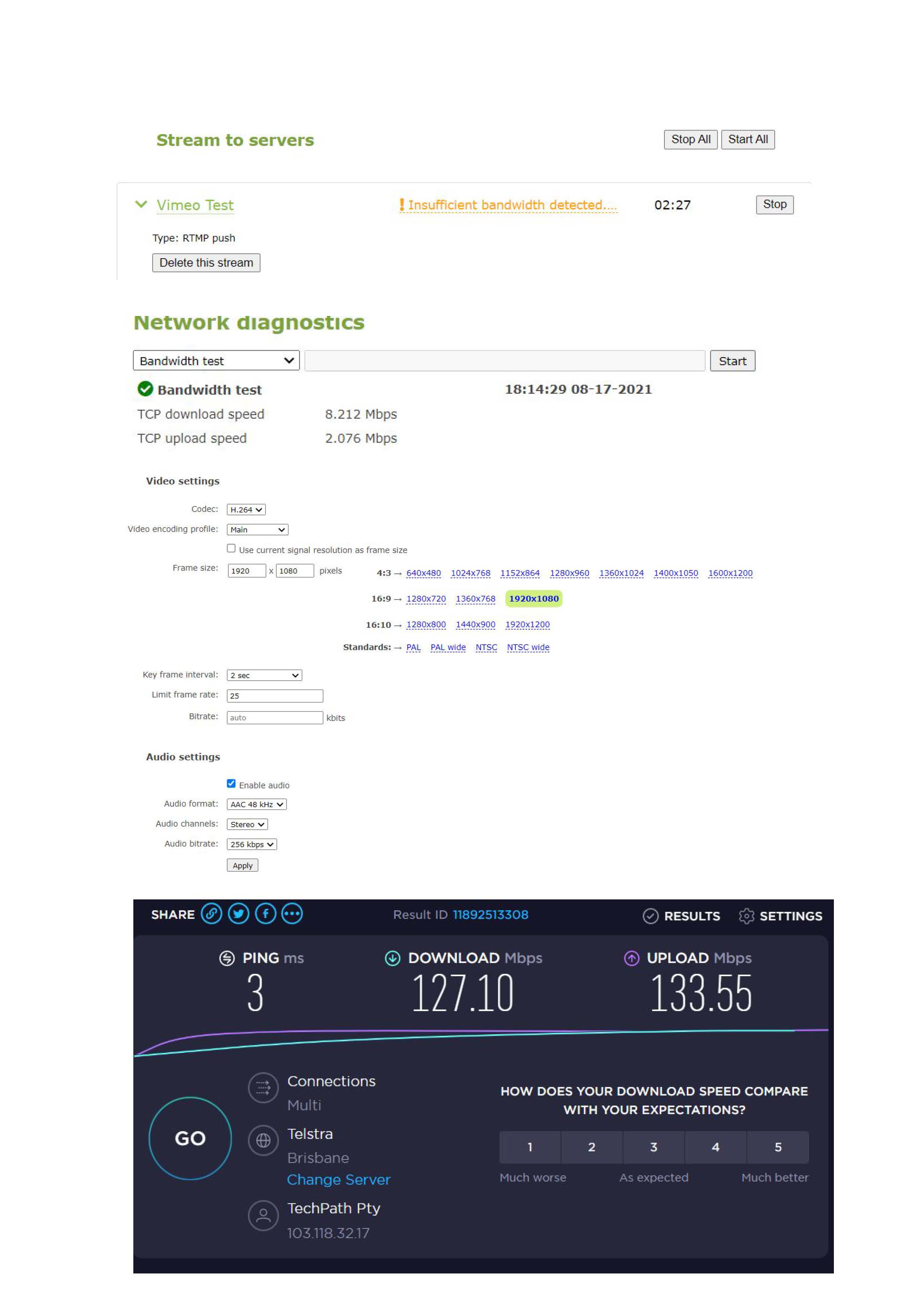The image size is (924, 1307).
Task: Select the 1280x720 frame size
Action: [426, 599]
